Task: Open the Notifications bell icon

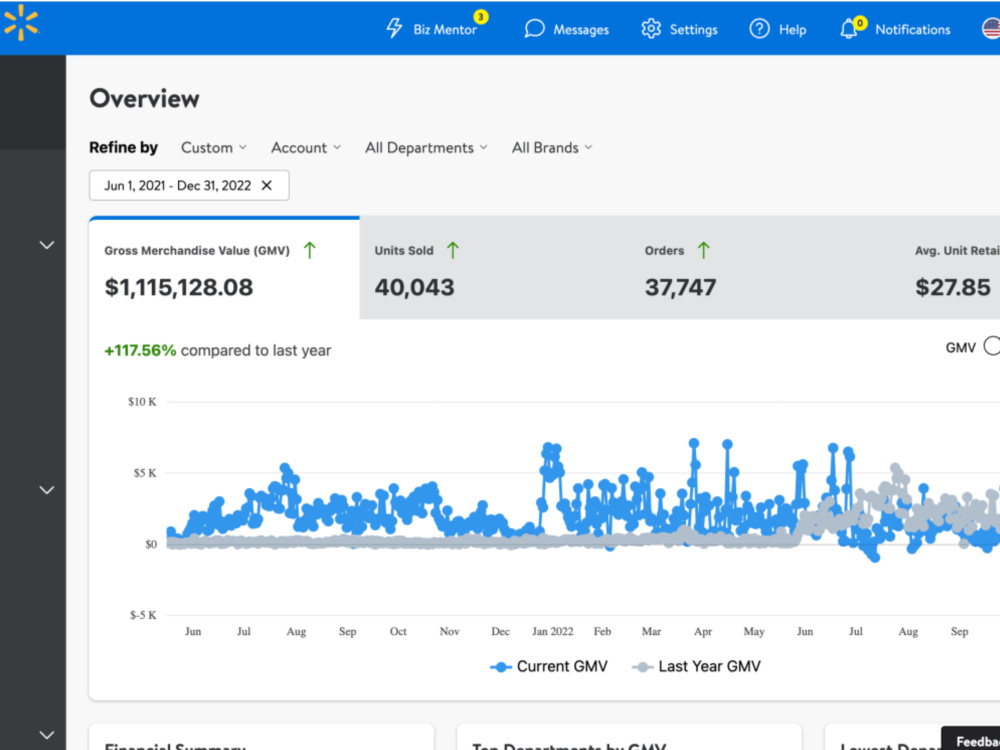Action: pyautogui.click(x=848, y=29)
